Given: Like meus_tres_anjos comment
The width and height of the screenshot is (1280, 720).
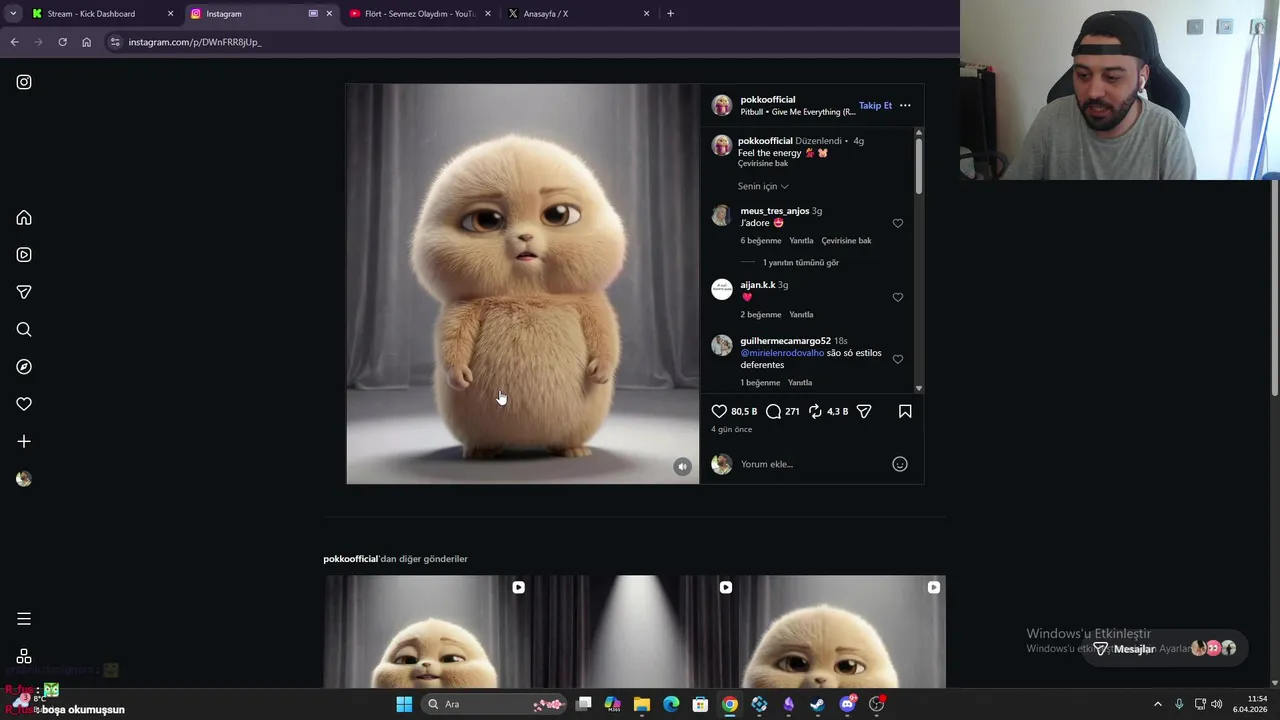Looking at the screenshot, I should click(x=898, y=223).
